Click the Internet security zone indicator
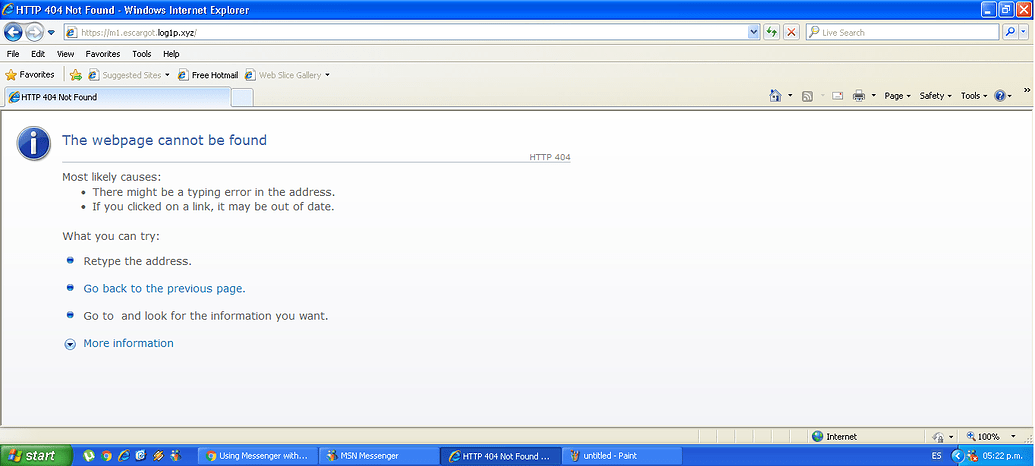 [x=834, y=436]
